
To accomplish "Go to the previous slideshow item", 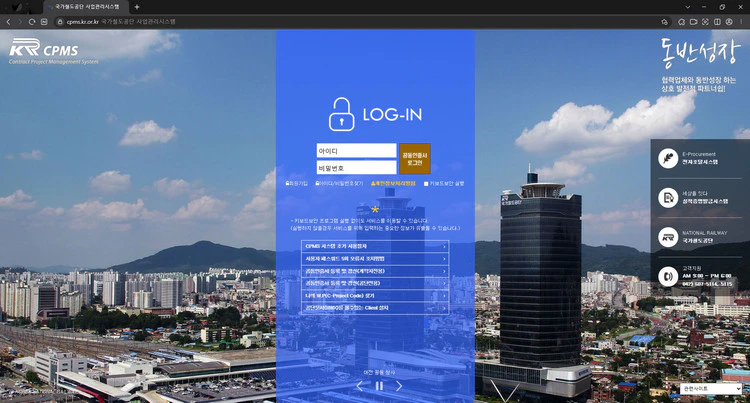I will click(x=360, y=386).
